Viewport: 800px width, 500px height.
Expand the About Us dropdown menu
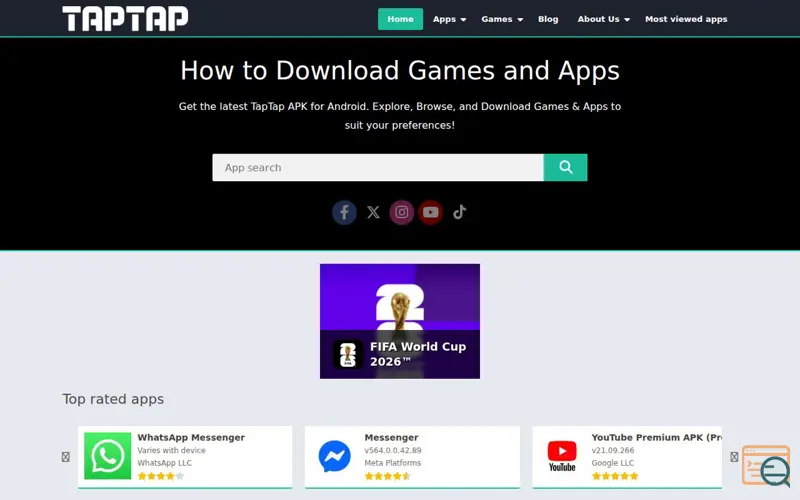tap(603, 19)
